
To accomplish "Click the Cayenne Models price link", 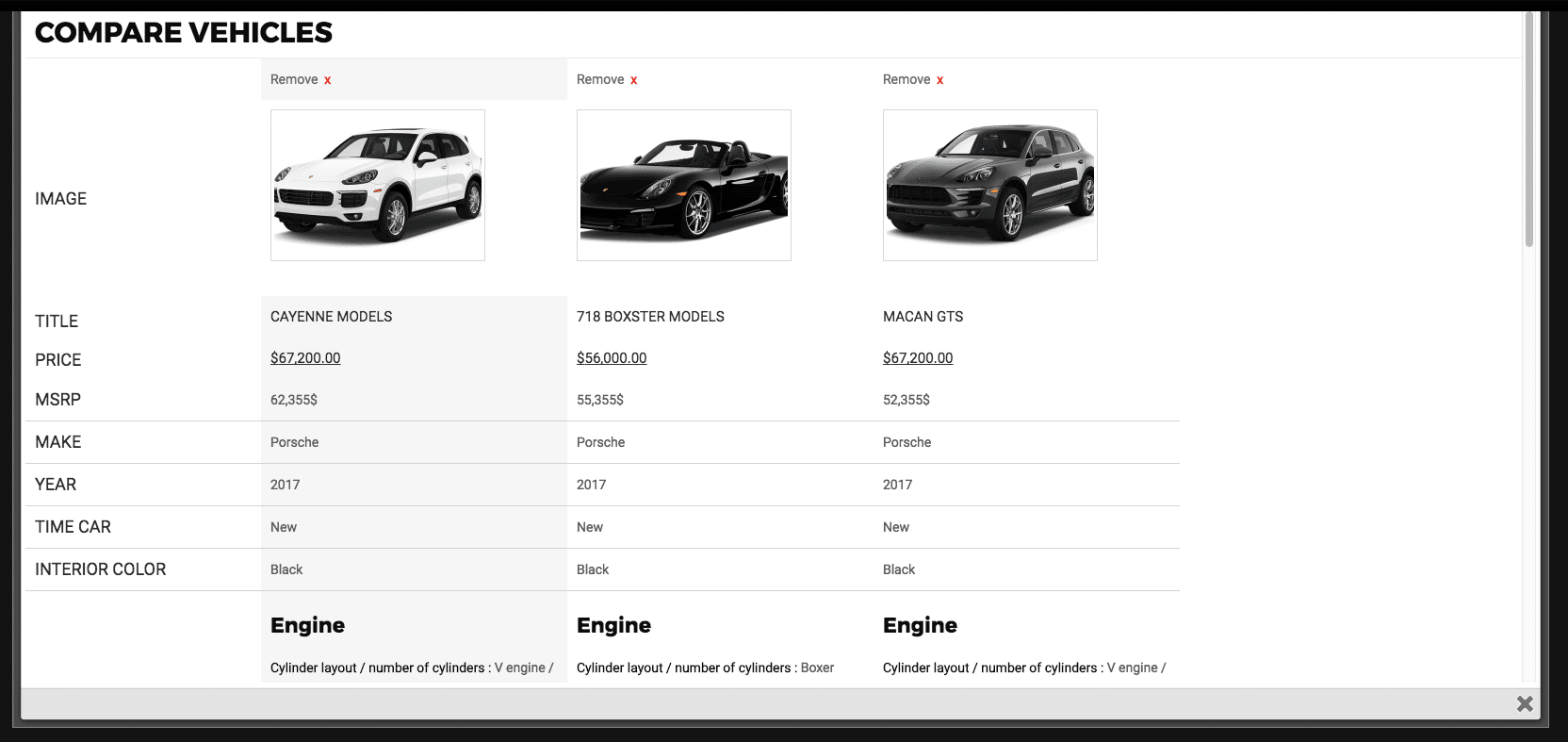I will coord(305,358).
